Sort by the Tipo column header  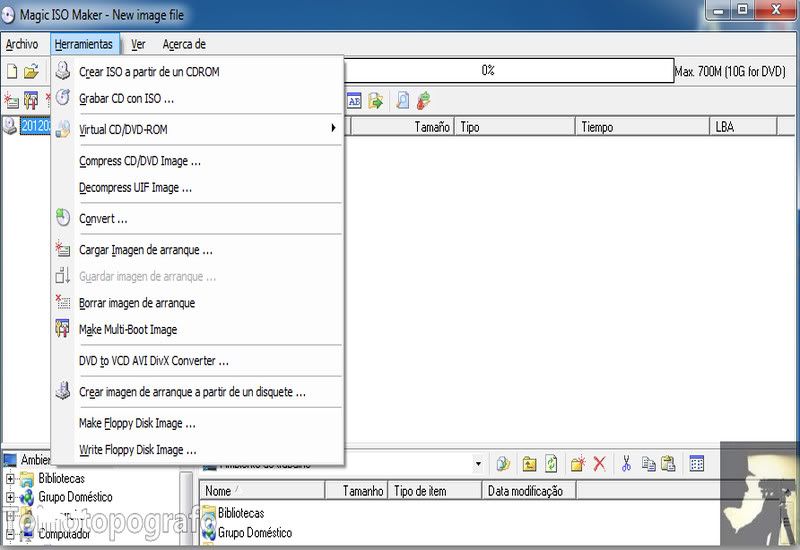point(515,127)
